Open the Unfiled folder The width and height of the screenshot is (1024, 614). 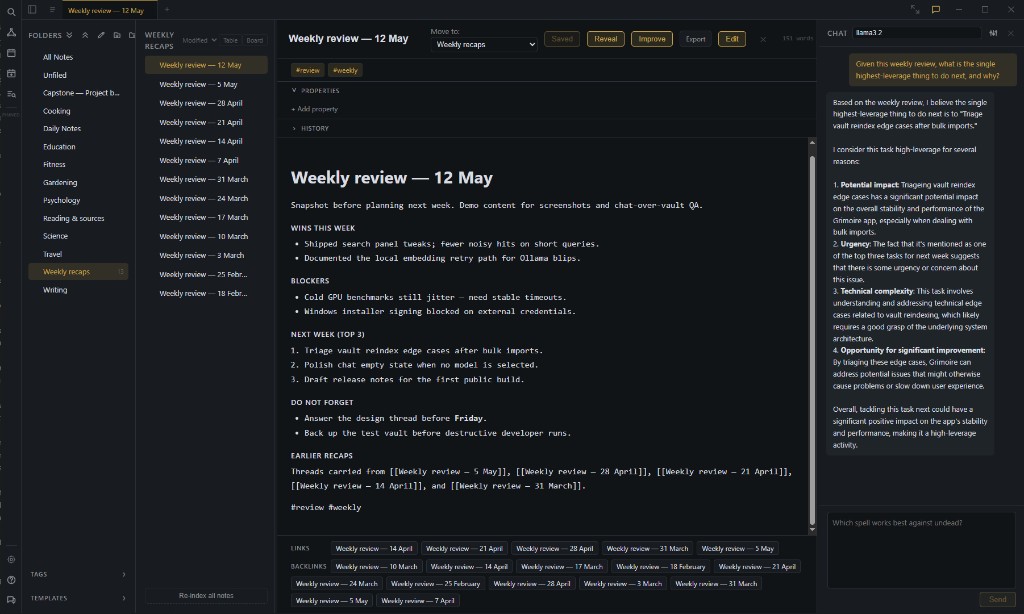78,75
